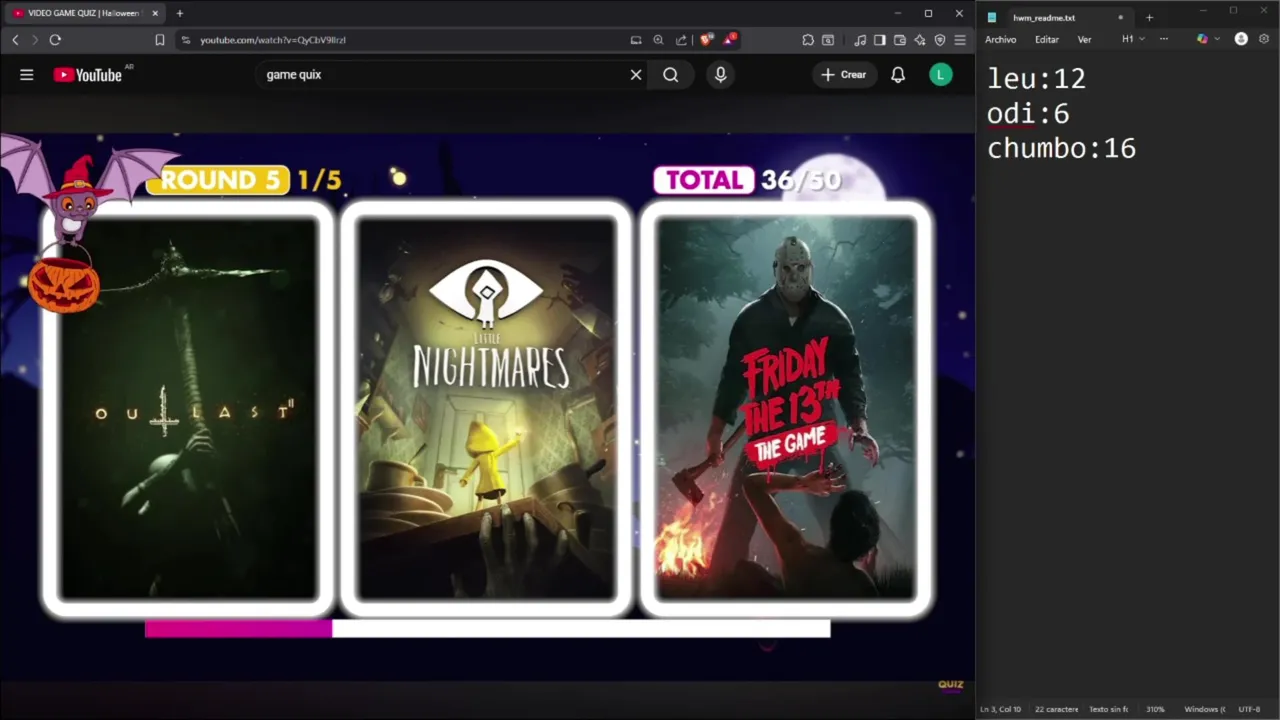Open the Editar menu in Notepad
1280x720 pixels.
pyautogui.click(x=1047, y=40)
